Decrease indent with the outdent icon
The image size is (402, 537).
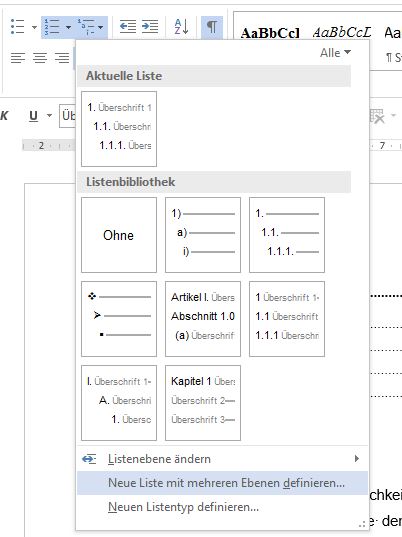[128, 27]
